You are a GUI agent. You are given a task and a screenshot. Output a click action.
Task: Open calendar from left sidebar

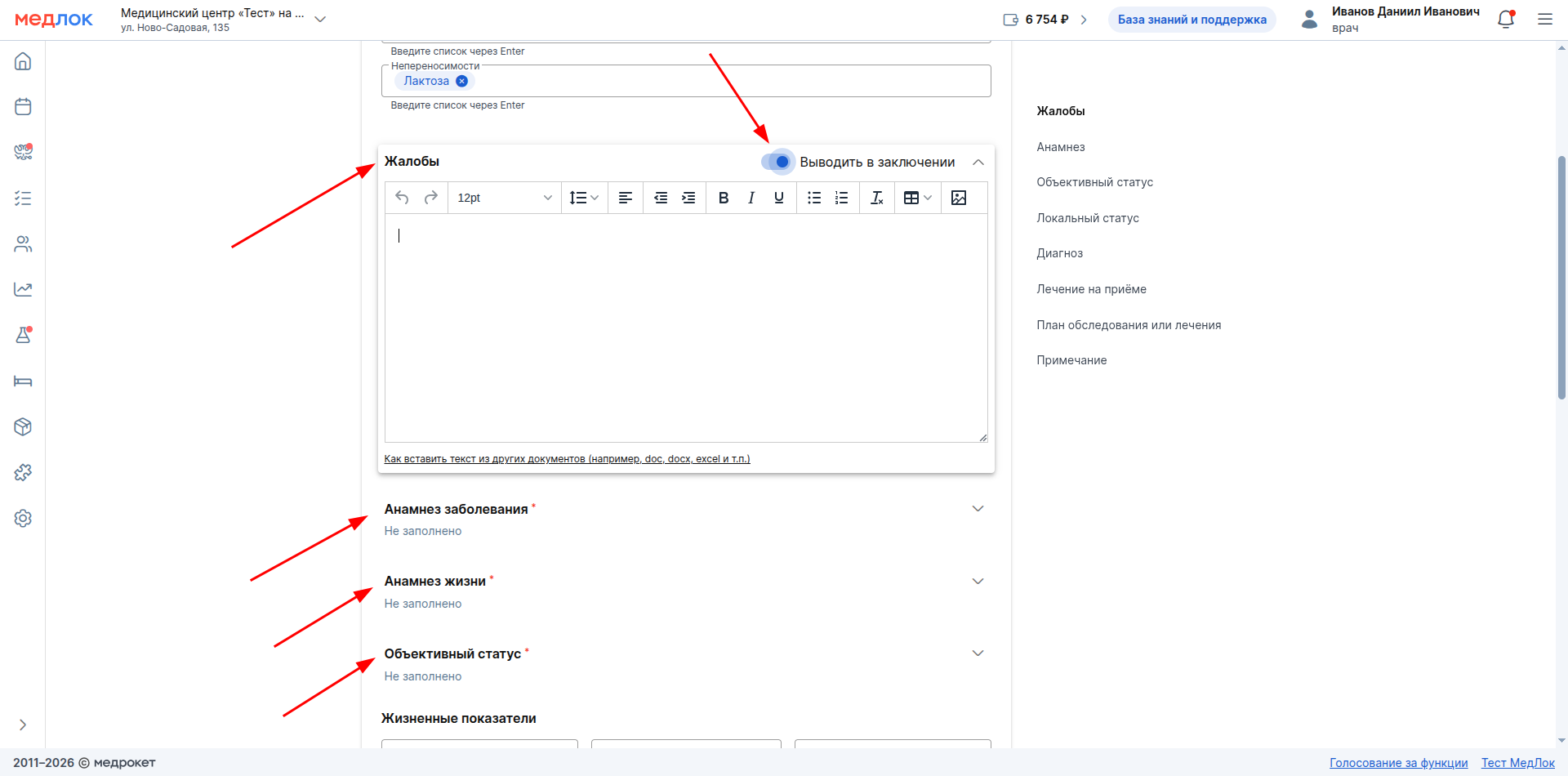click(23, 107)
